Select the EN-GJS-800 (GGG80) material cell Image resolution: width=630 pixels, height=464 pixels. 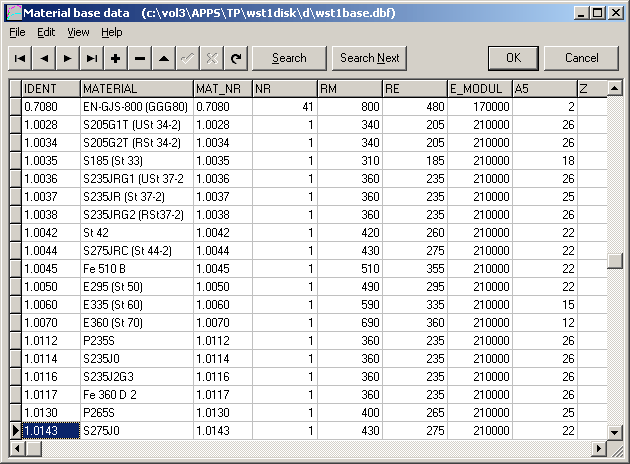point(136,105)
